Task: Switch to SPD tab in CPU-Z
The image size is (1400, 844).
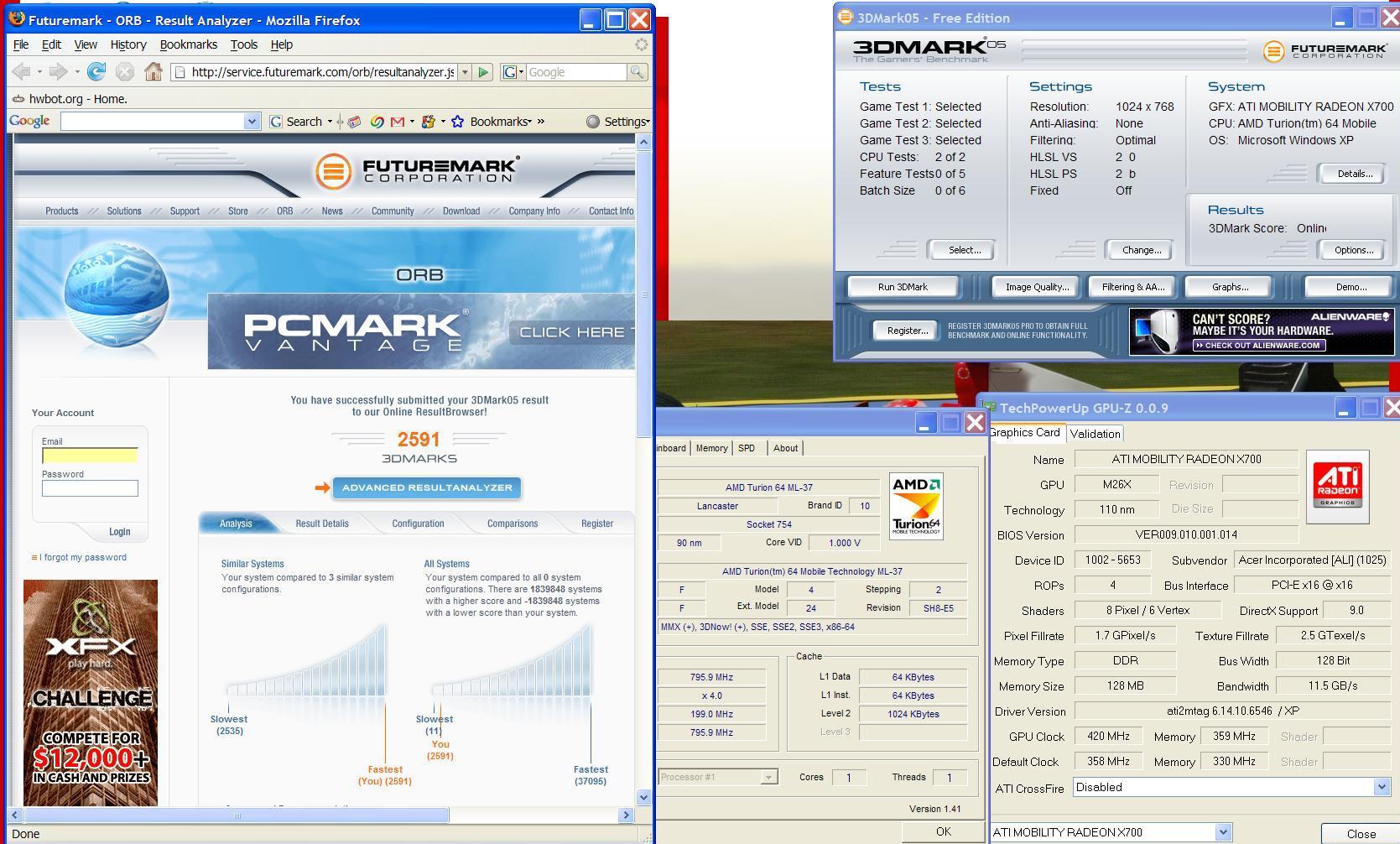Action: [x=747, y=448]
